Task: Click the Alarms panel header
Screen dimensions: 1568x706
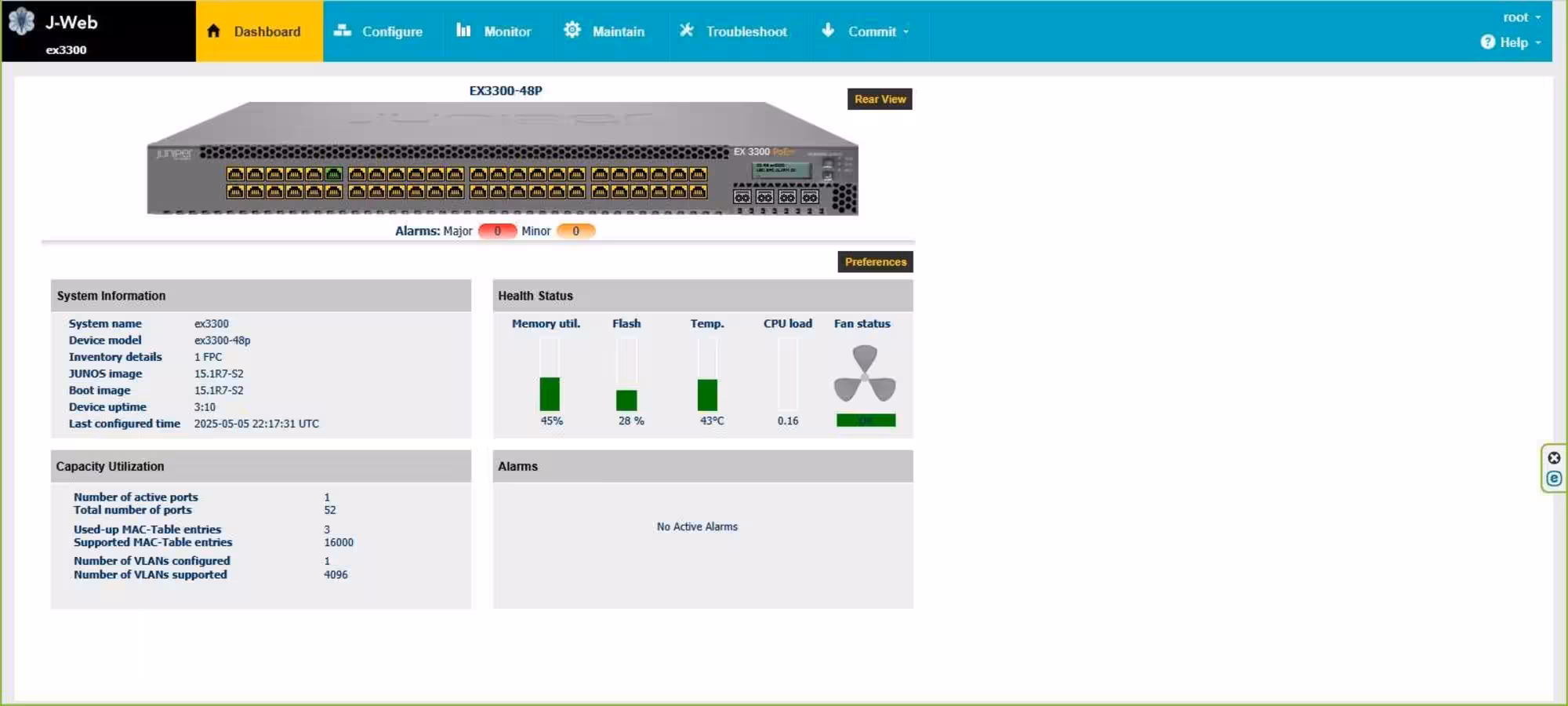Action: coord(703,466)
